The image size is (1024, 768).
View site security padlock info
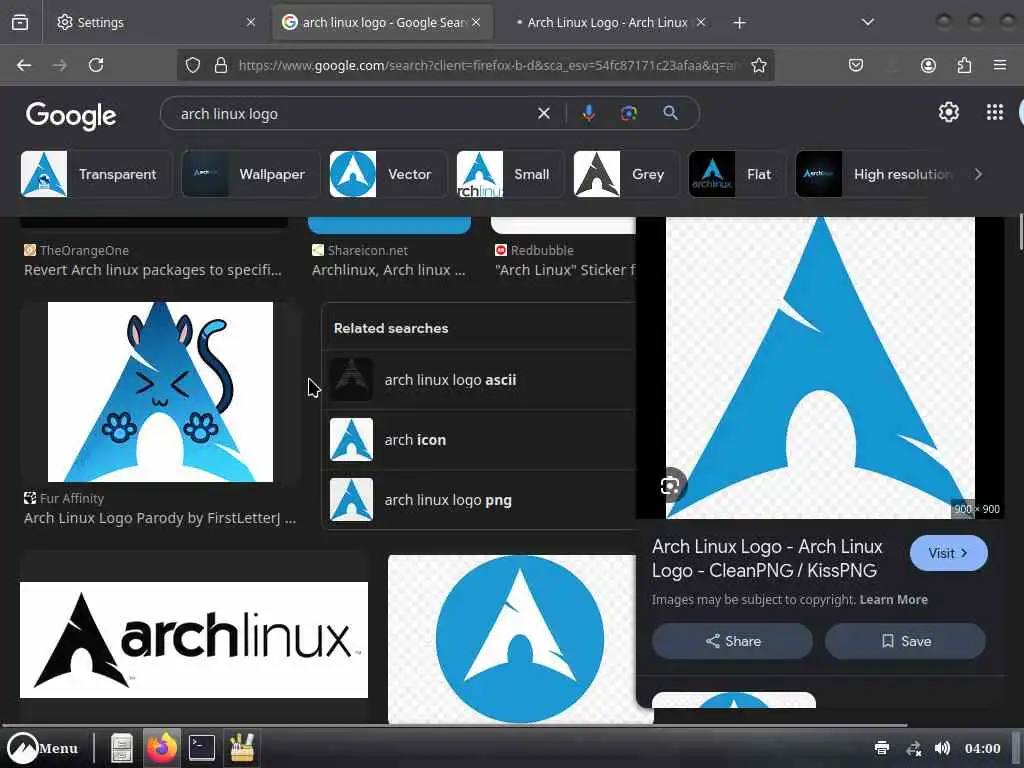click(x=221, y=65)
